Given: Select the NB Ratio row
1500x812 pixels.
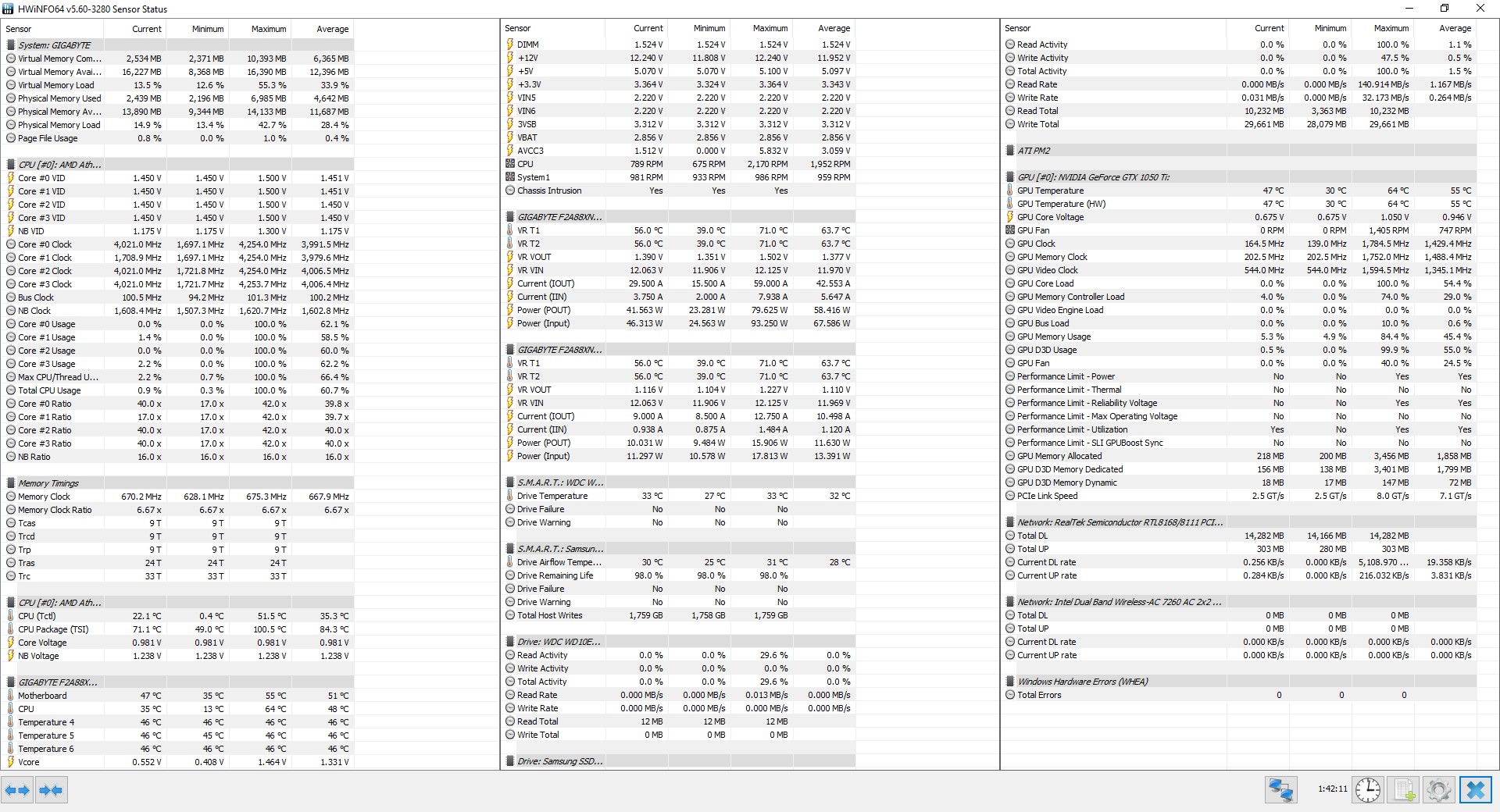Looking at the screenshot, I should pos(179,457).
